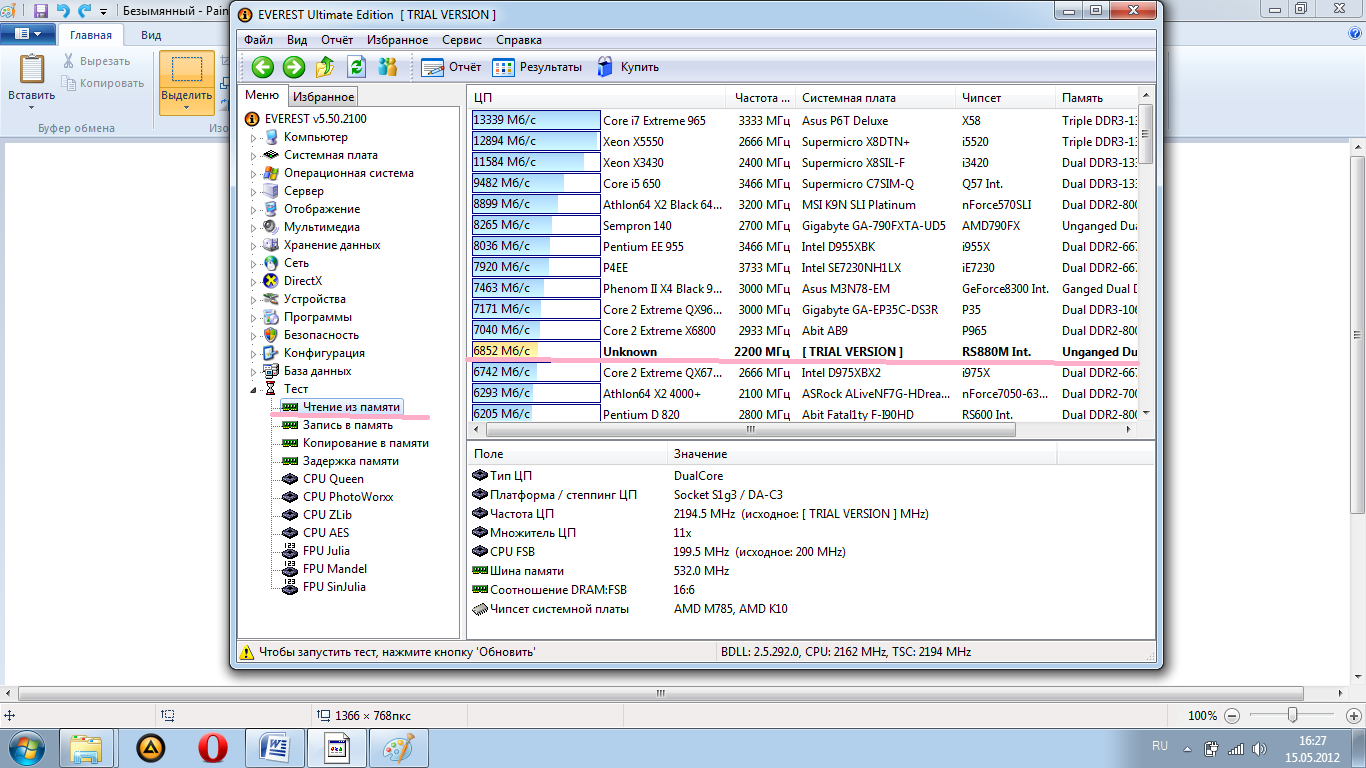This screenshot has height=768, width=1366.
Task: Switch to the Меню sidebar tab
Action: 262,95
